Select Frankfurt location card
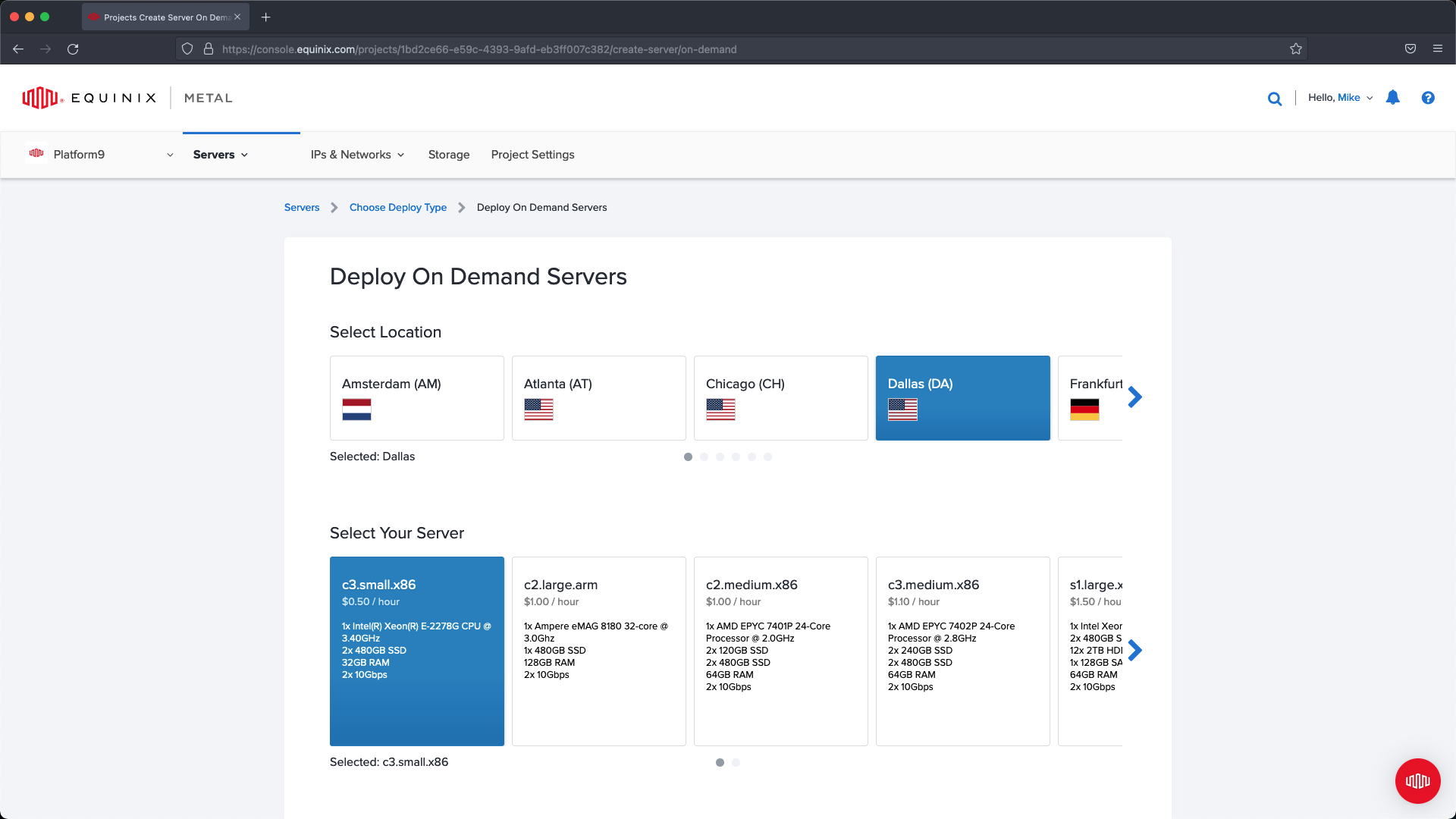The image size is (1456, 819). pyautogui.click(x=1090, y=398)
